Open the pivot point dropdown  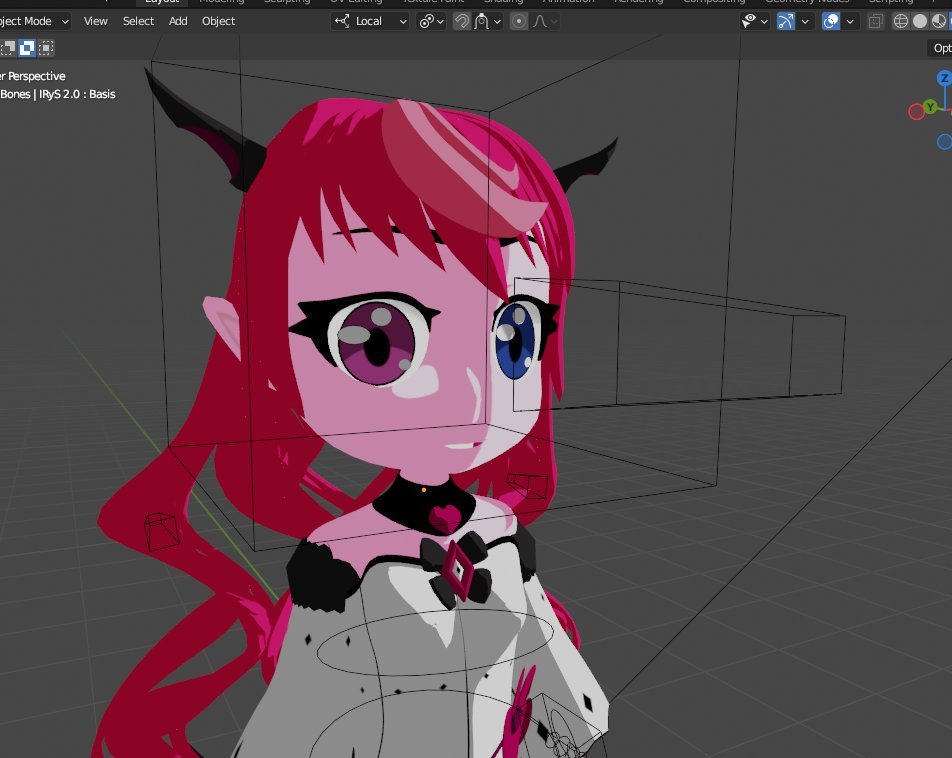coord(432,21)
